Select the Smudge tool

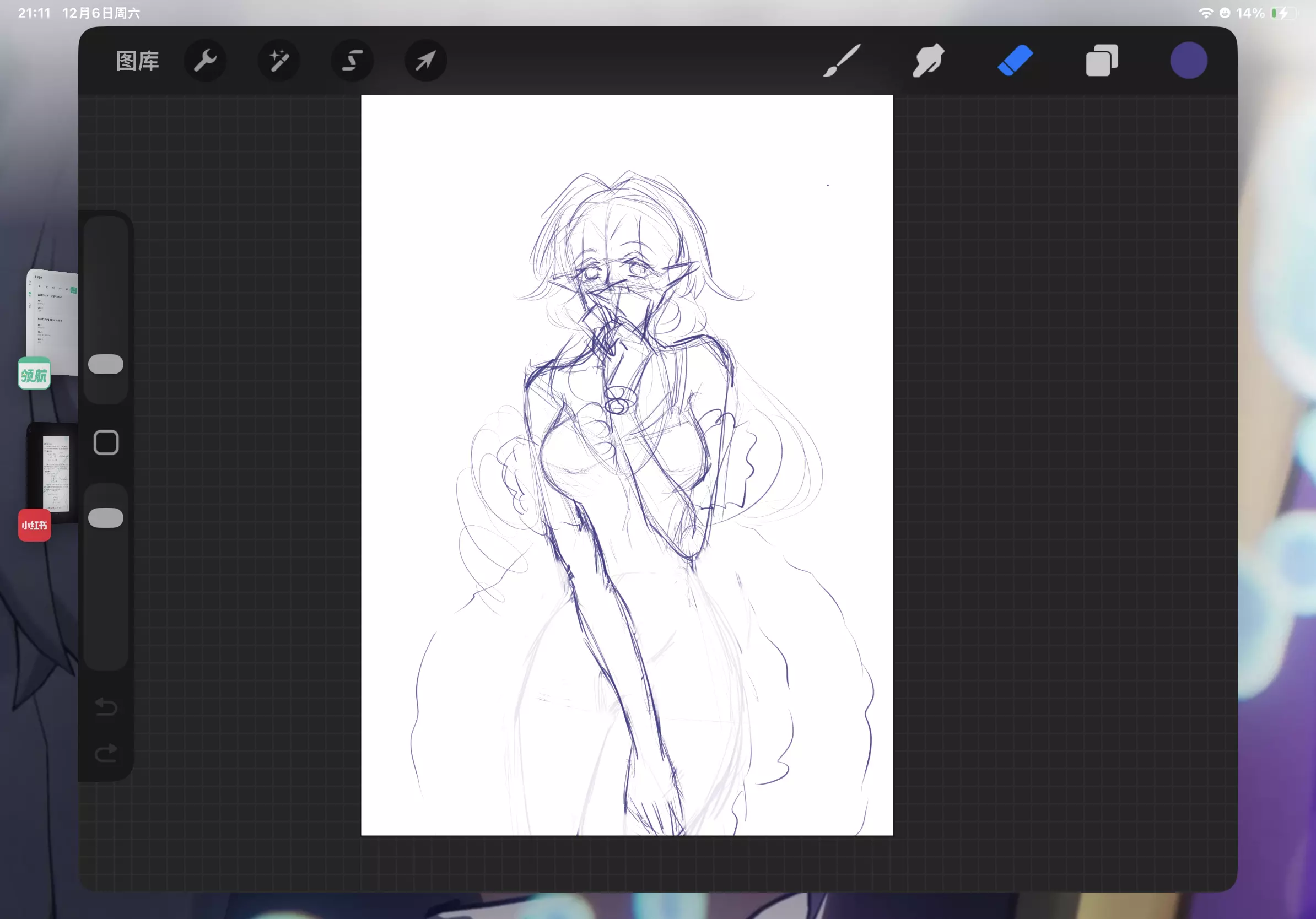click(928, 61)
